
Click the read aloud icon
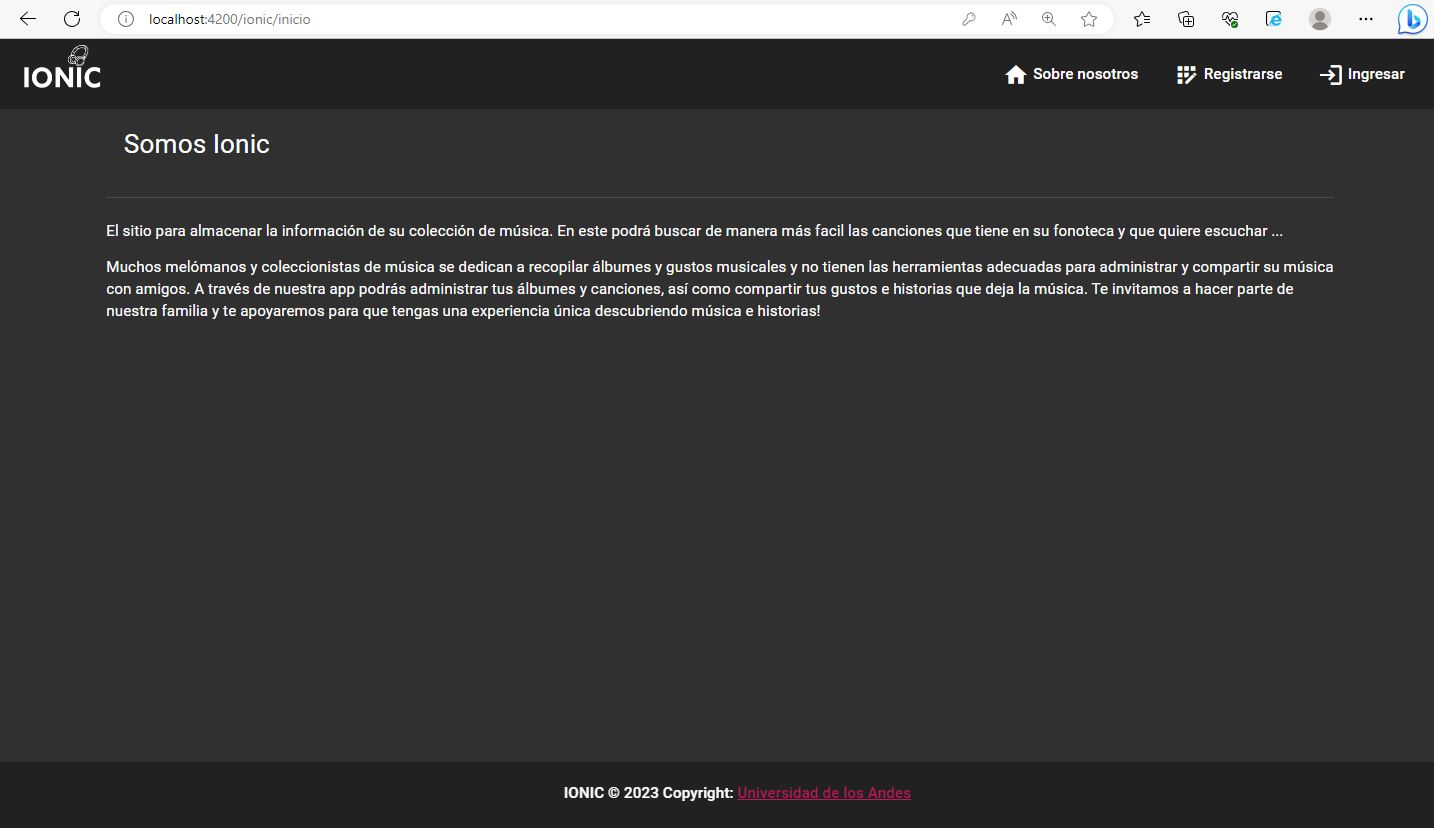(1008, 18)
